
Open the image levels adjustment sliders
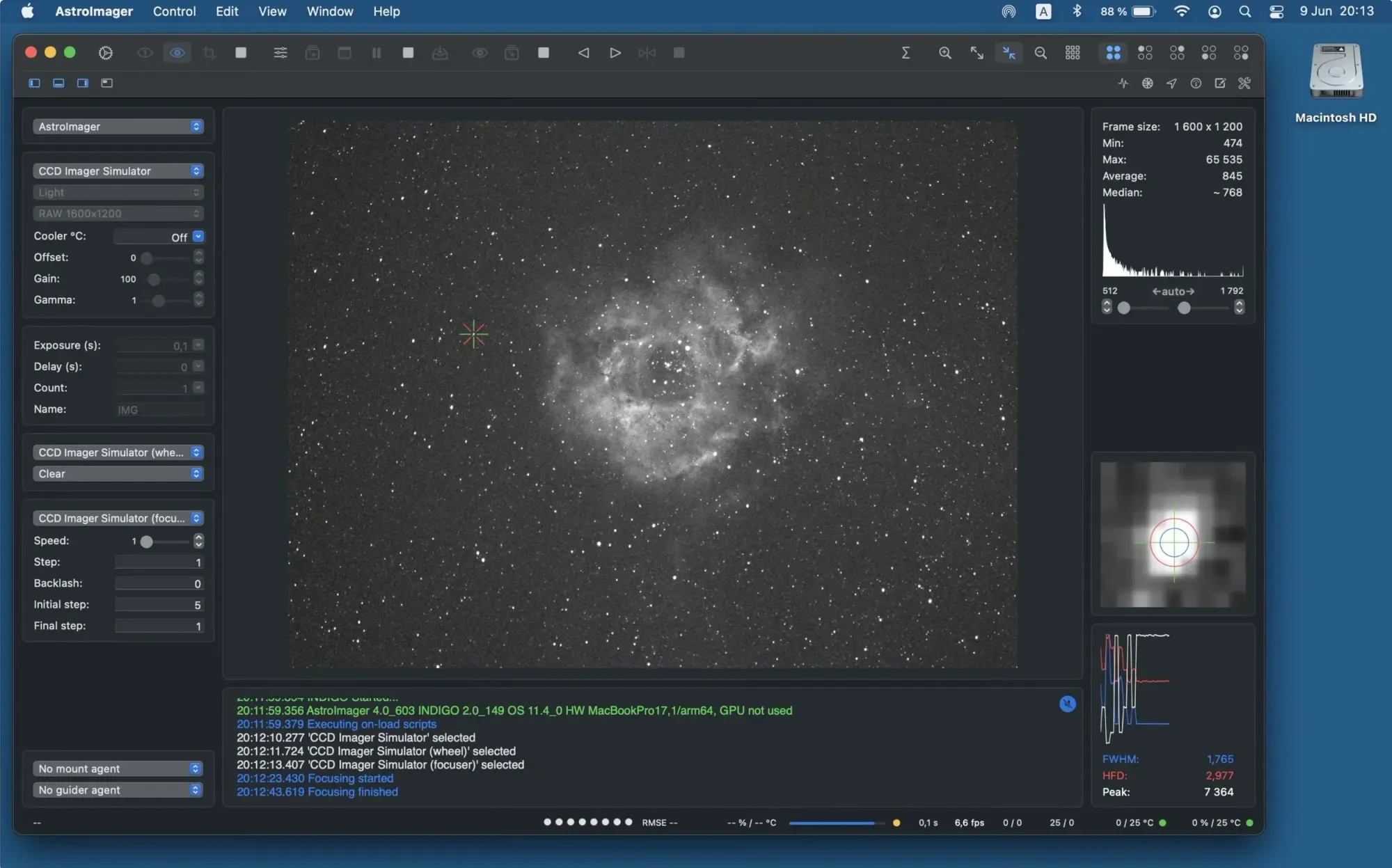(x=280, y=52)
